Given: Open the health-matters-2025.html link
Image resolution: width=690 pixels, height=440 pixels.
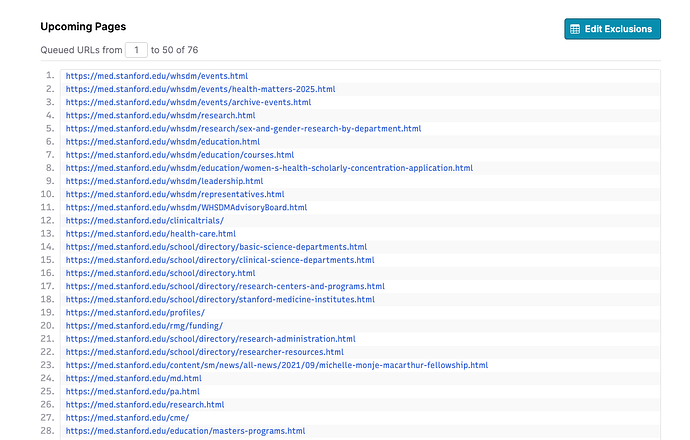Looking at the screenshot, I should tap(200, 89).
